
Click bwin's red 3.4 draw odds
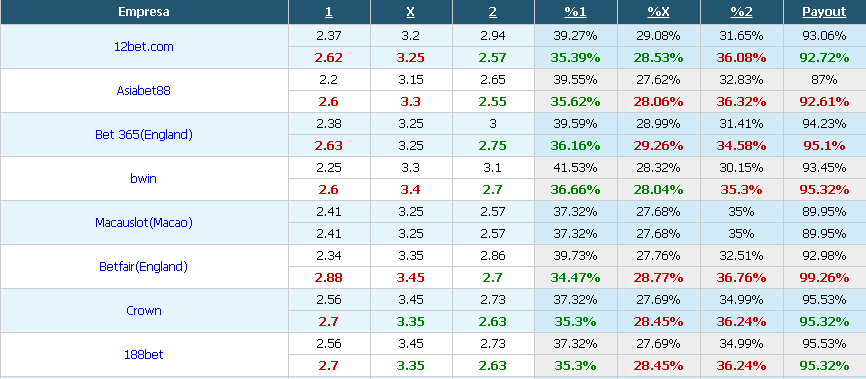click(411, 190)
